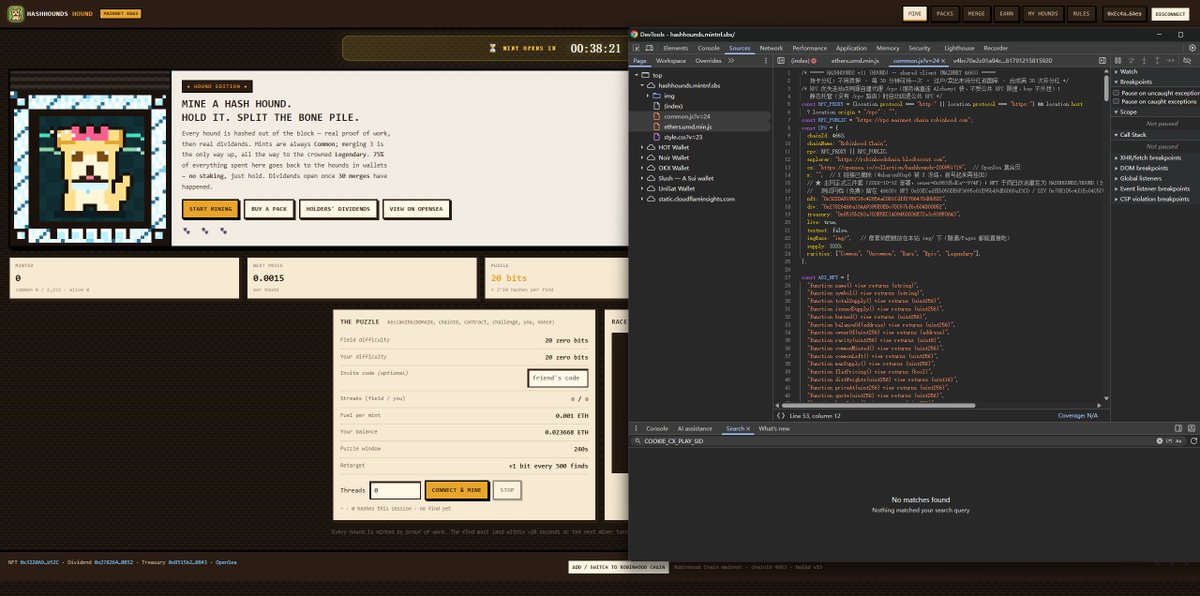Click the BUY A PACK button

269,209
